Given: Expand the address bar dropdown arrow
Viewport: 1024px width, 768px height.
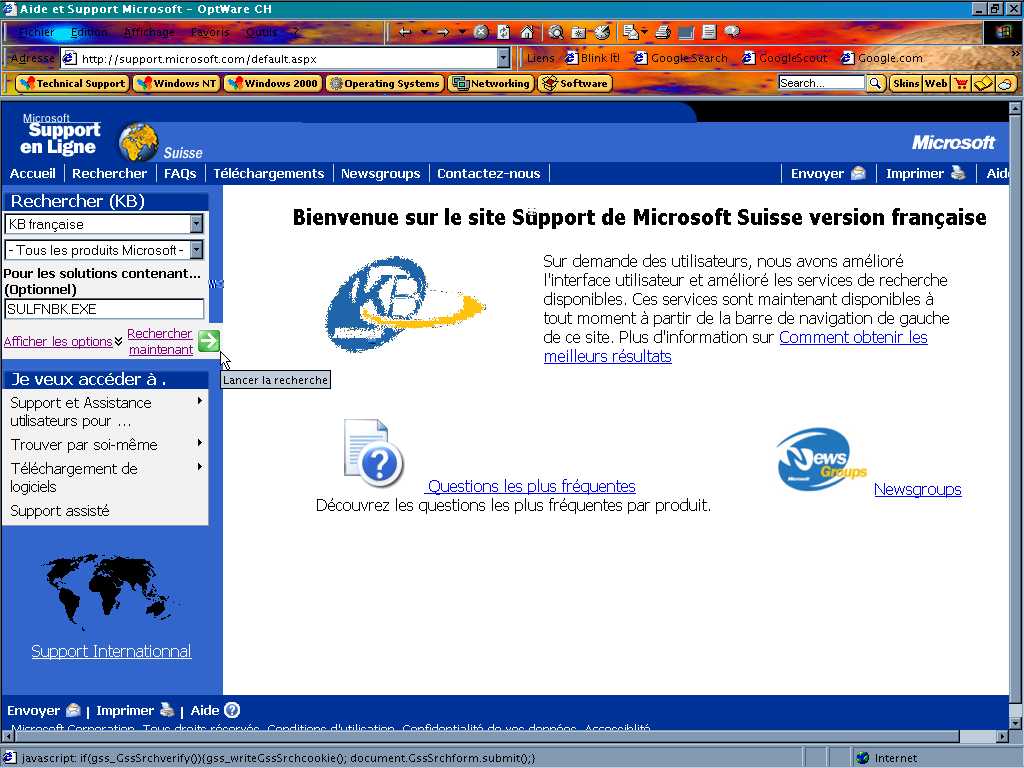Looking at the screenshot, I should 504,59.
